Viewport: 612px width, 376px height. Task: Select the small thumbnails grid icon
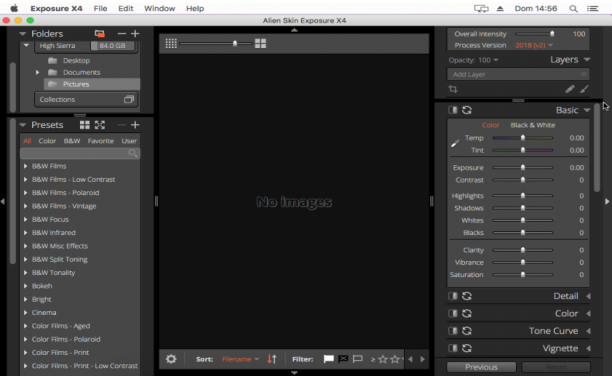pos(171,43)
